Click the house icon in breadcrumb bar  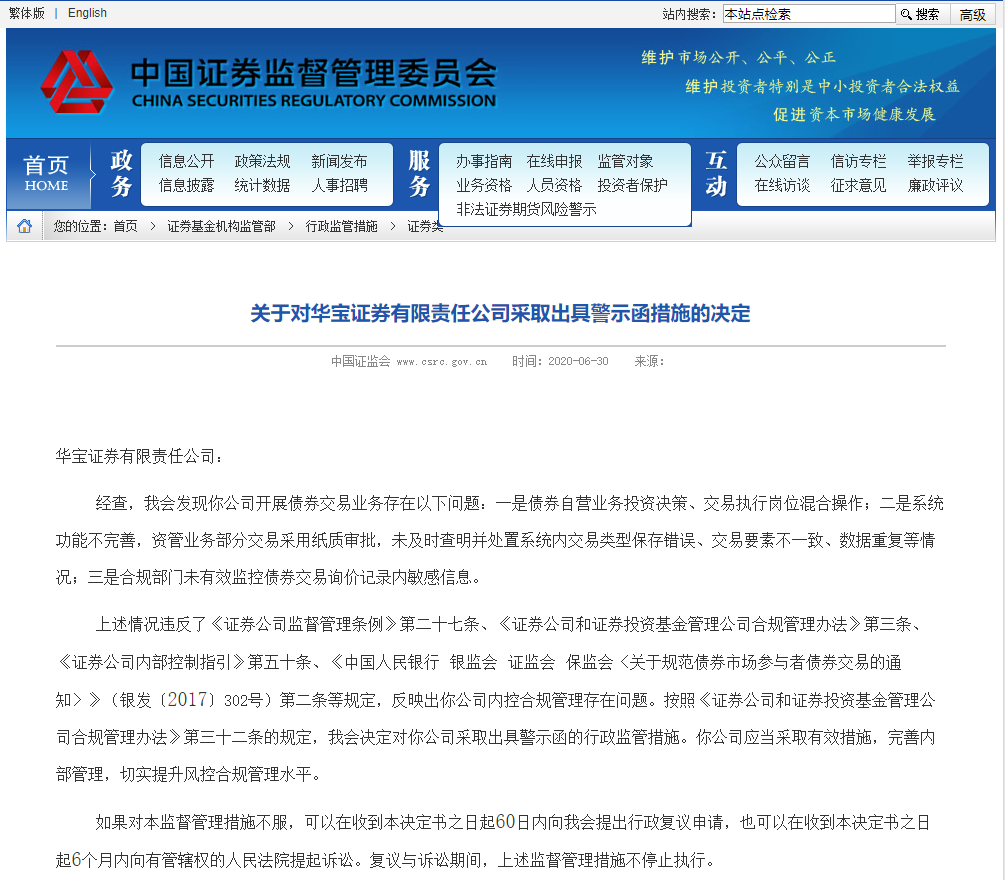click(24, 226)
